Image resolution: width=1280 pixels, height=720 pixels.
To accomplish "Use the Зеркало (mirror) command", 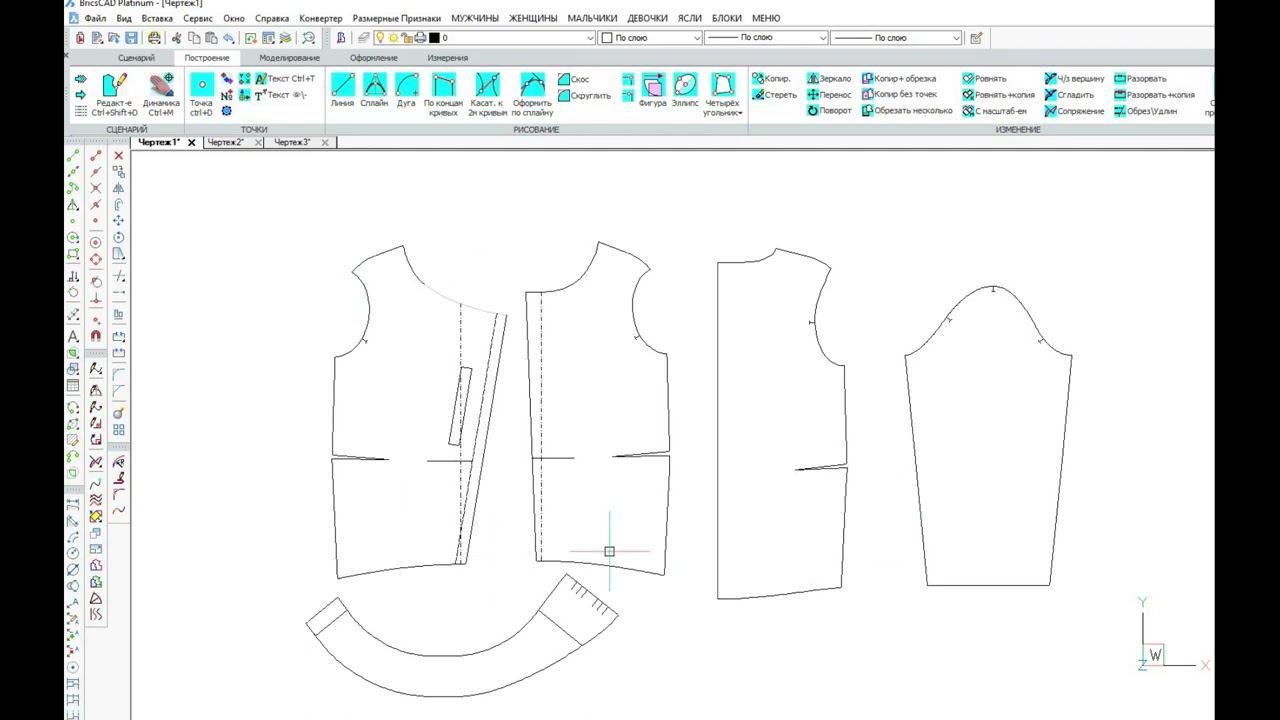I will coord(829,78).
